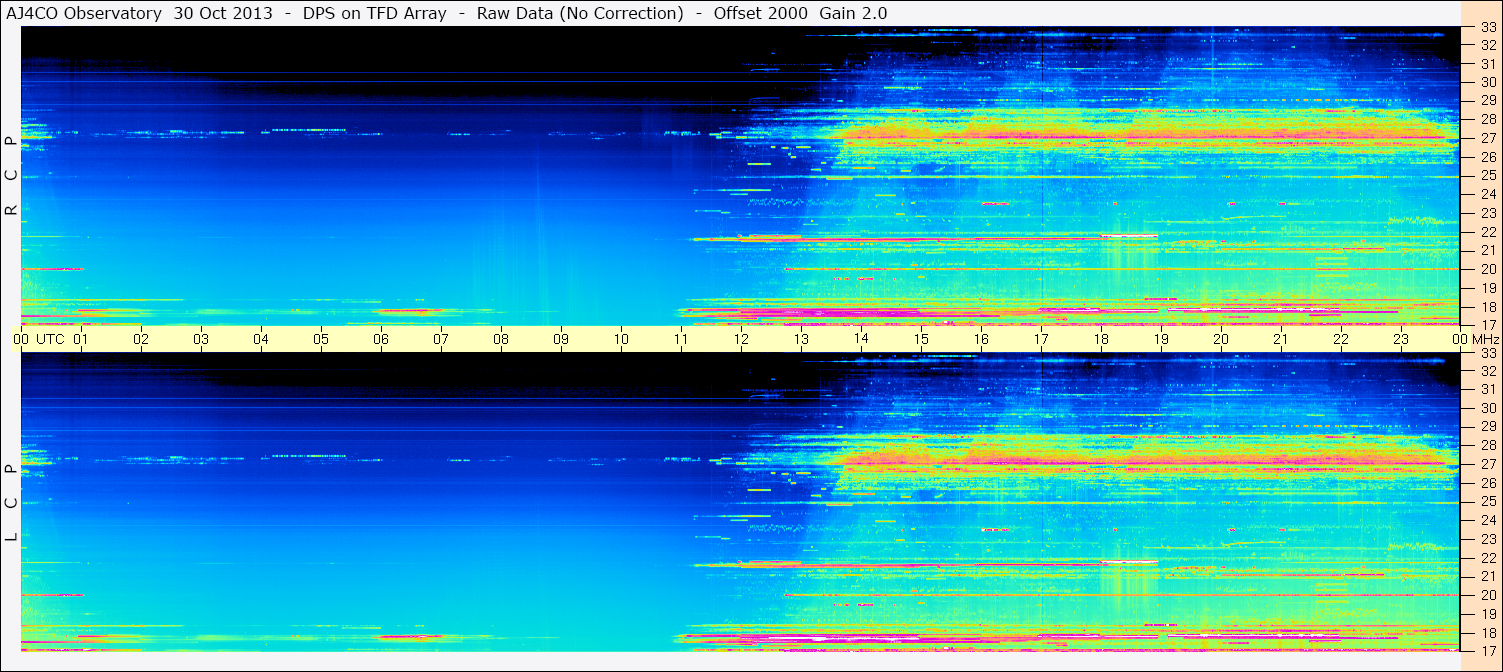Select the 23 hour marker on time axis
The height and width of the screenshot is (672, 1503).
1401,340
